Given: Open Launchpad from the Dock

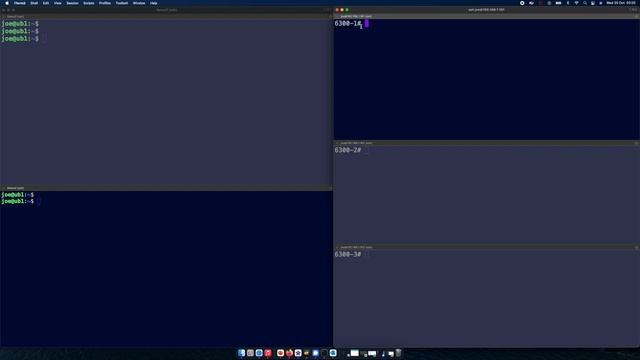Looking at the screenshot, I should 250,353.
